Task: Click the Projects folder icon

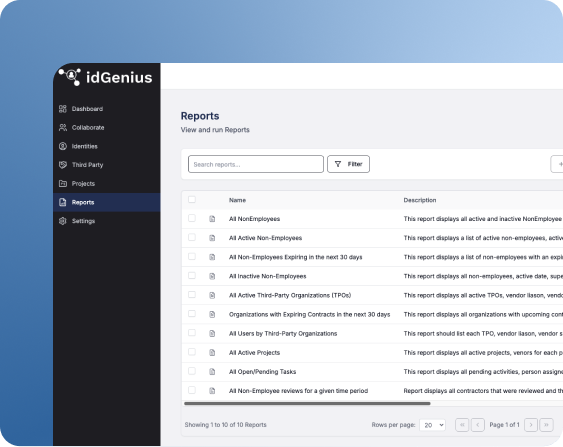Action: 63,183
